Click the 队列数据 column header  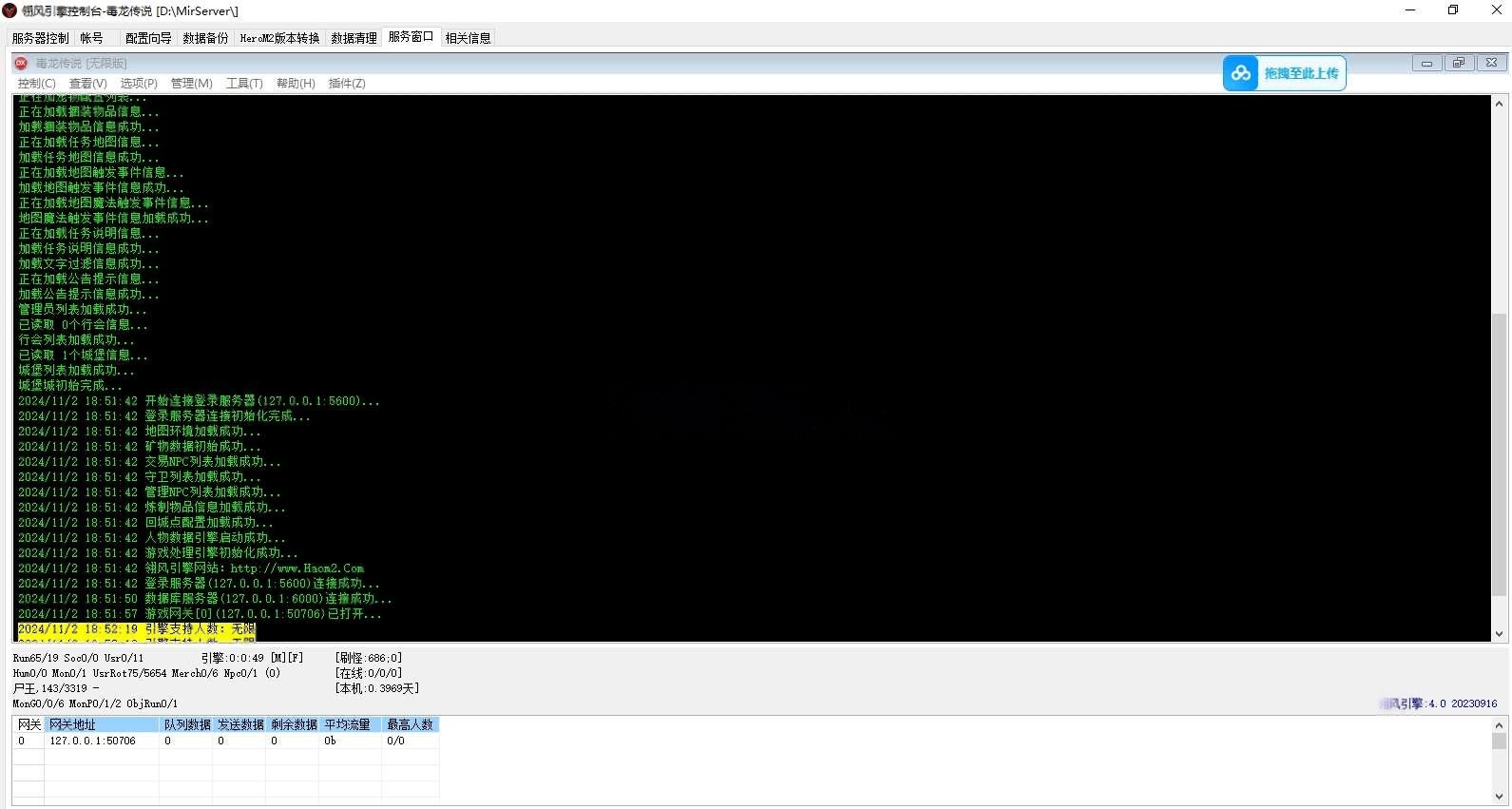coord(186,724)
